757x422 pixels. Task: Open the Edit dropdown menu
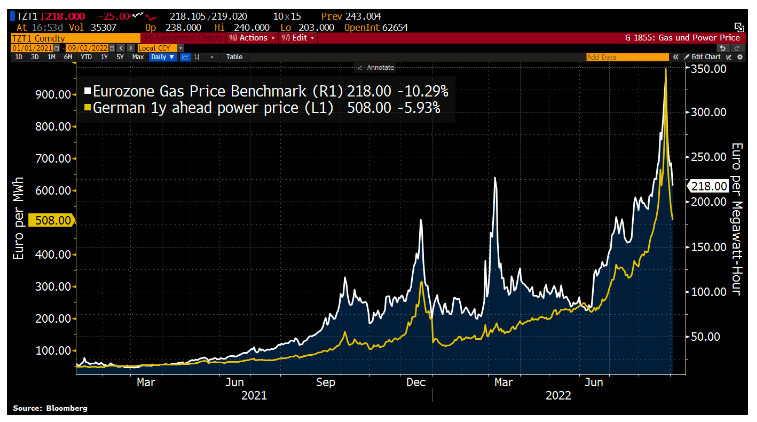pyautogui.click(x=301, y=38)
